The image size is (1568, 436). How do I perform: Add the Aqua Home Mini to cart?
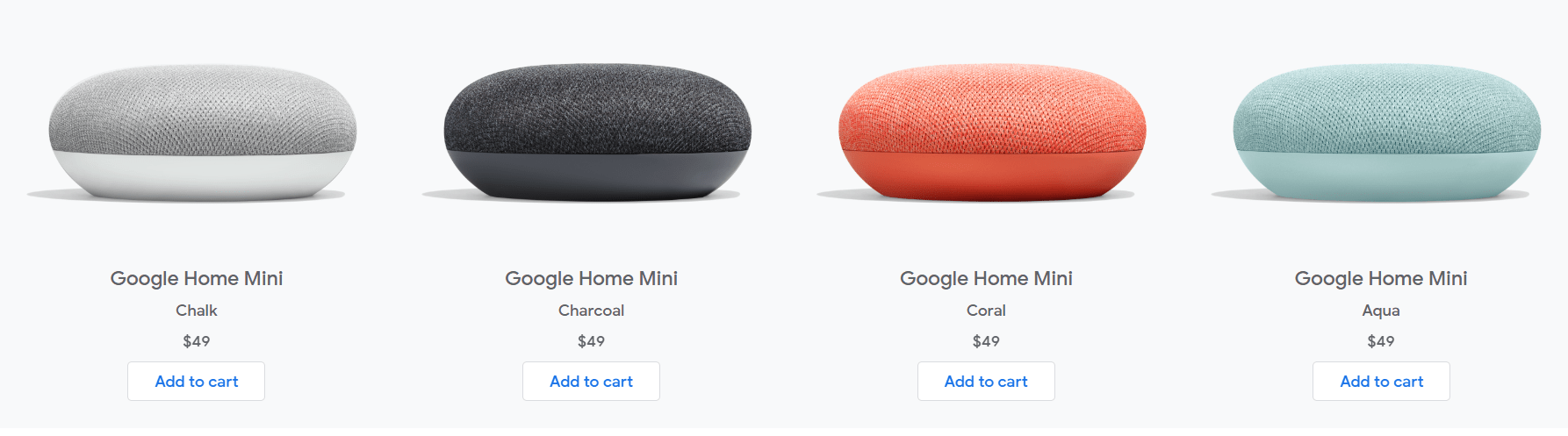coord(1381,382)
